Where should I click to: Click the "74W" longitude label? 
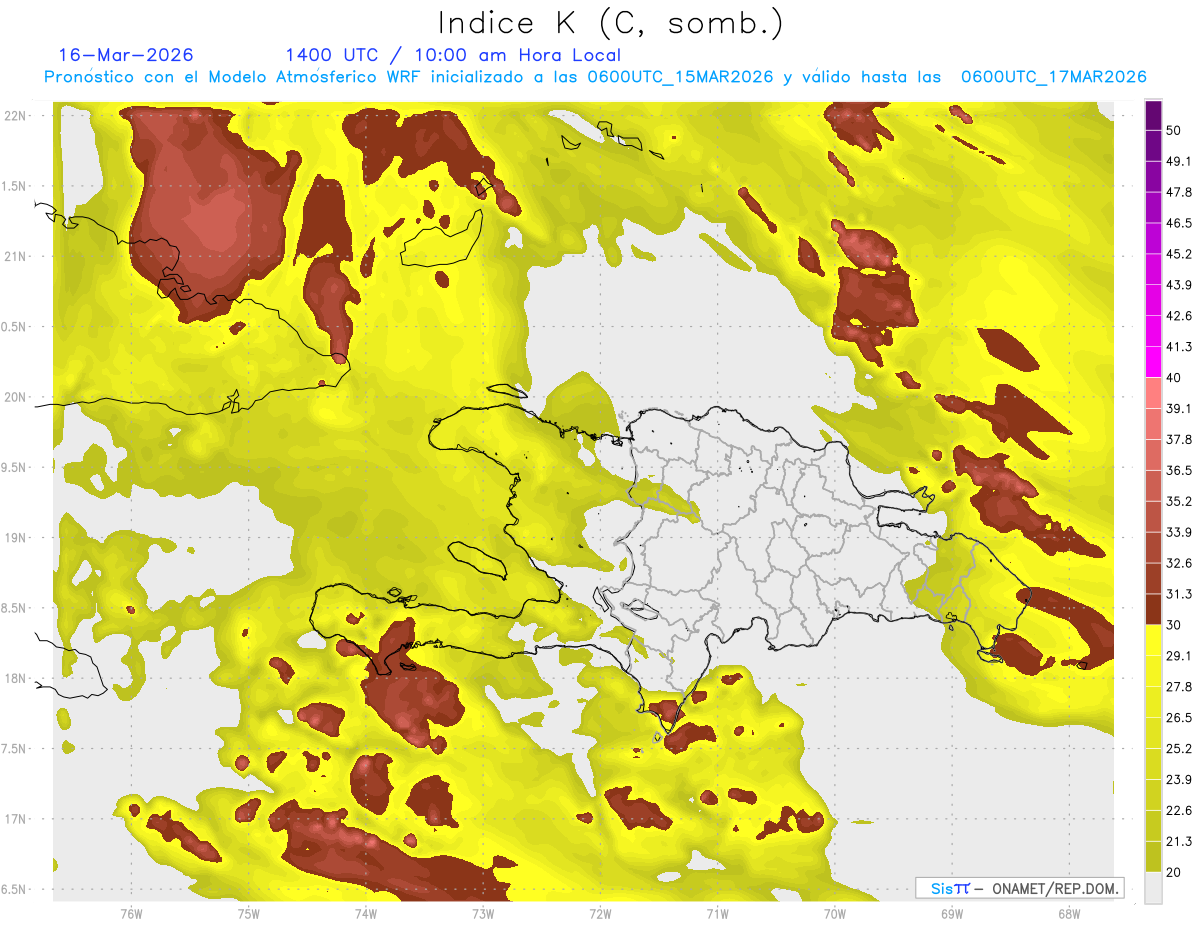coord(366,913)
